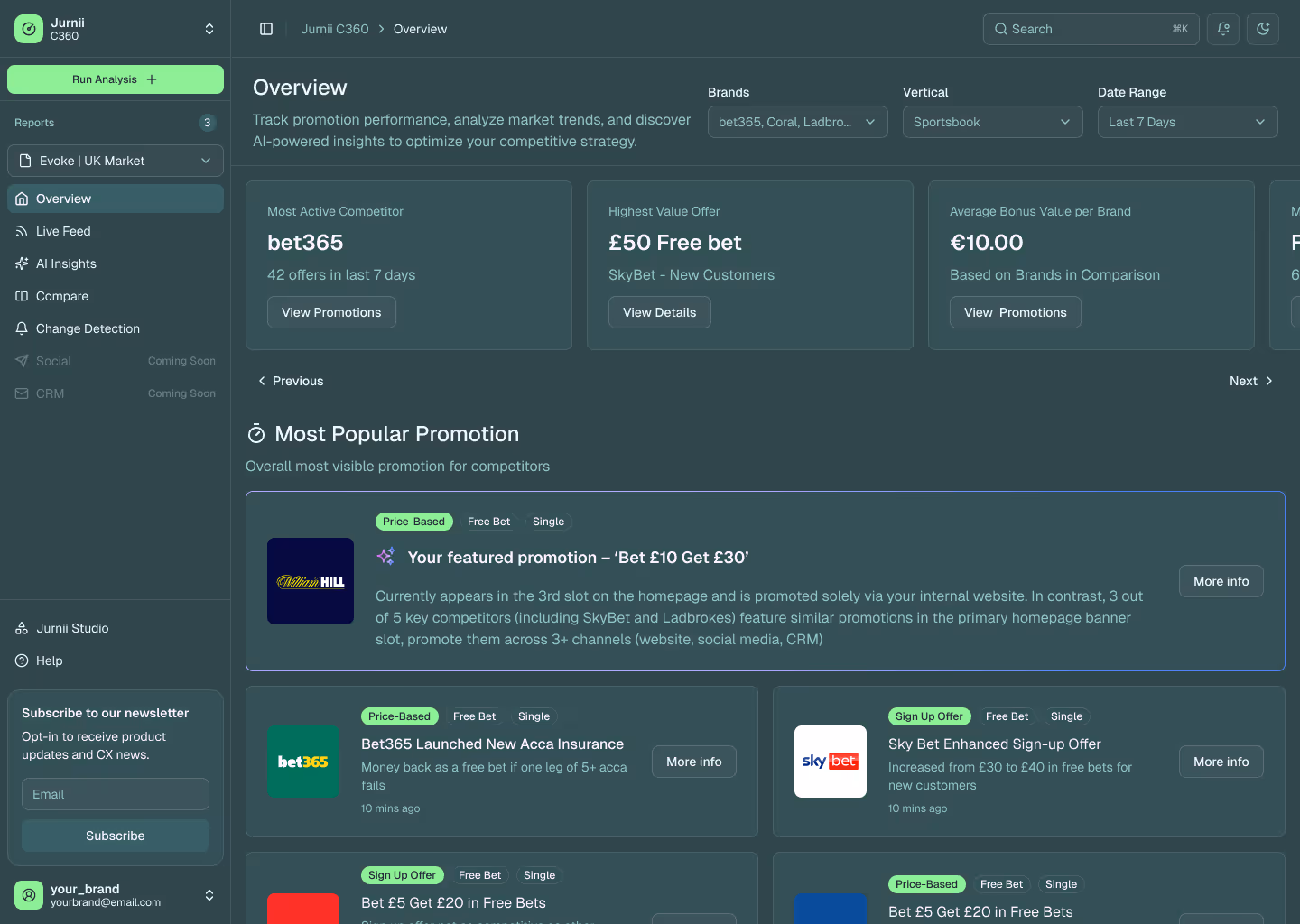The height and width of the screenshot is (924, 1300).
Task: Click Single tag on Sky Bet card
Action: 1066,716
